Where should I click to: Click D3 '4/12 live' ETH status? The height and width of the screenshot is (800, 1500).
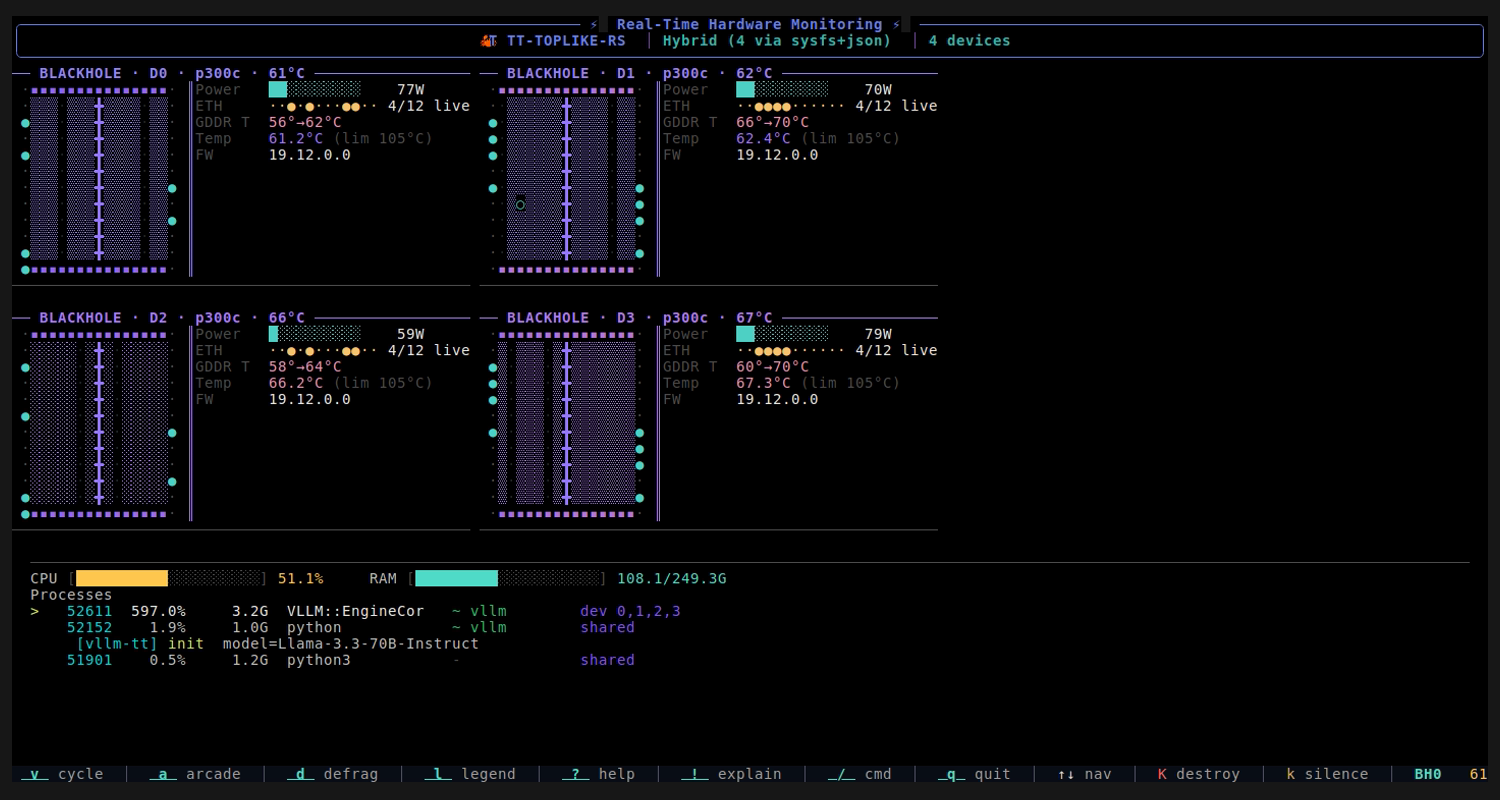pos(897,351)
